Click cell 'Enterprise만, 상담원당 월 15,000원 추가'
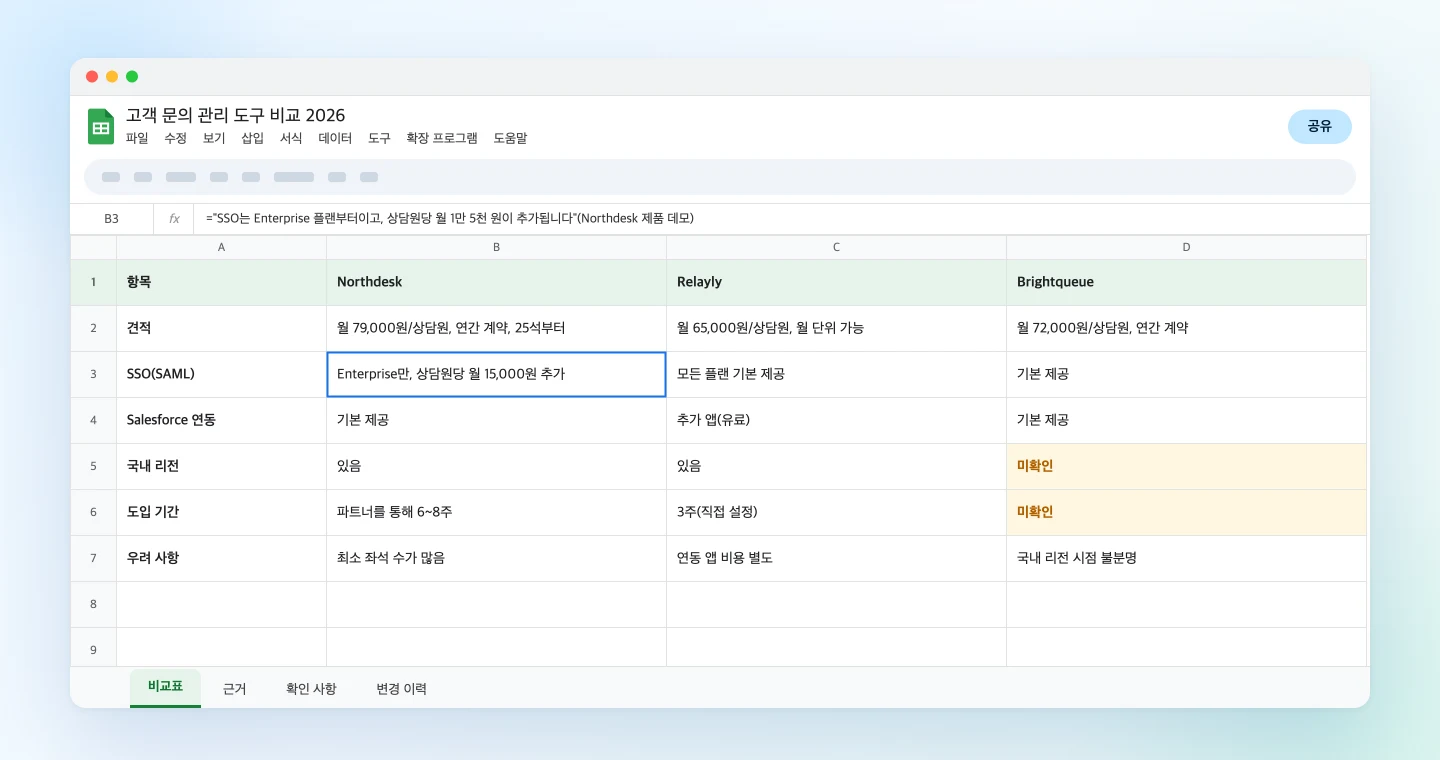1440x760 pixels. (496, 374)
